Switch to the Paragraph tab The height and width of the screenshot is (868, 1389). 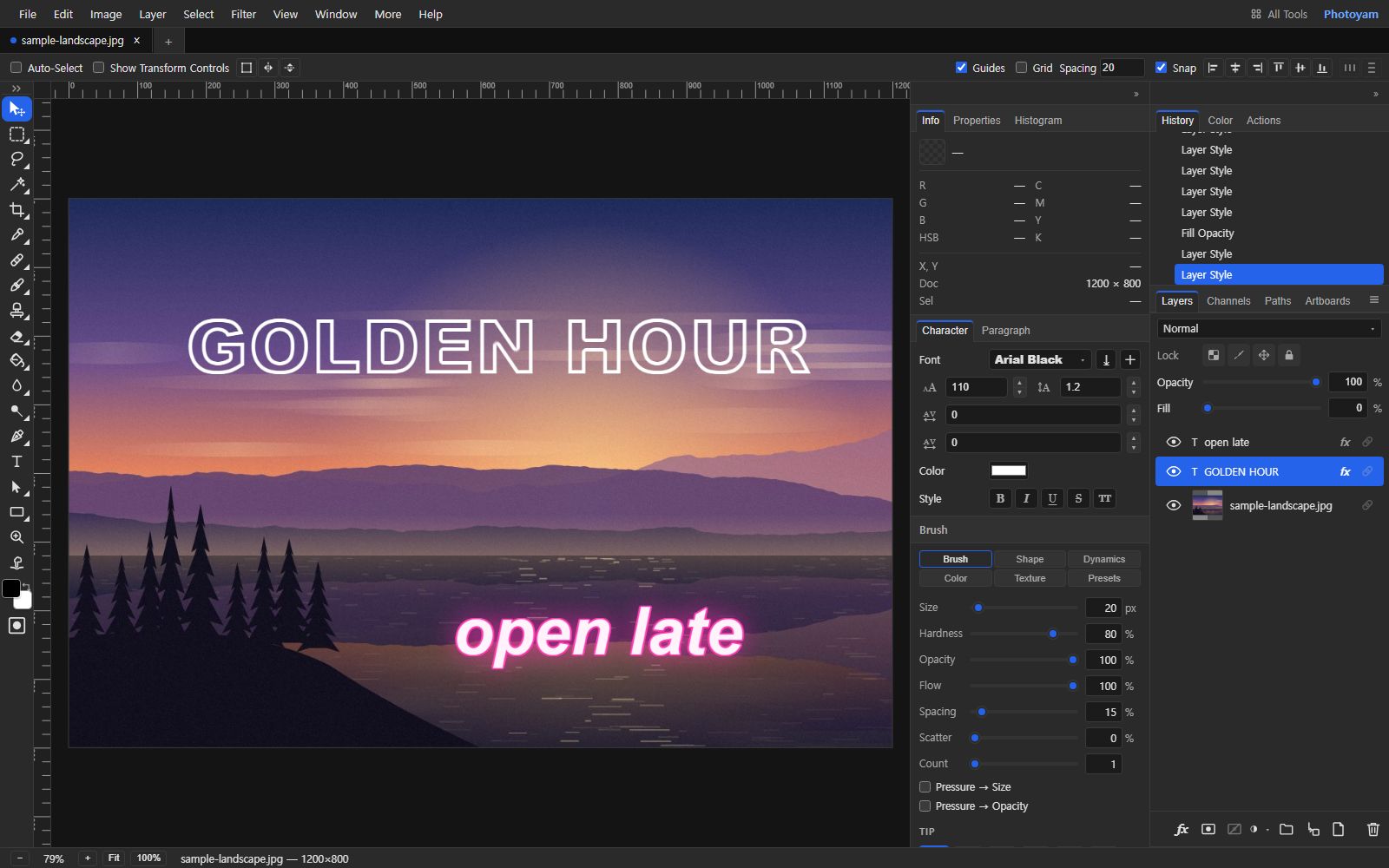(1005, 330)
